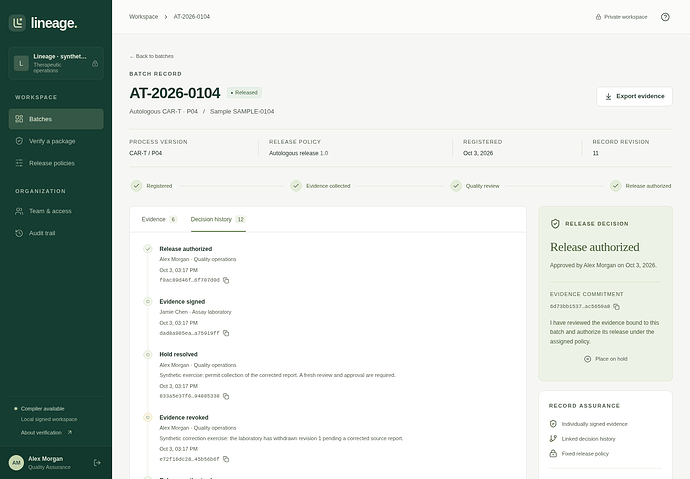Click the Hold resolved timeline marker
690x479 pixels.
pyautogui.click(x=148, y=355)
